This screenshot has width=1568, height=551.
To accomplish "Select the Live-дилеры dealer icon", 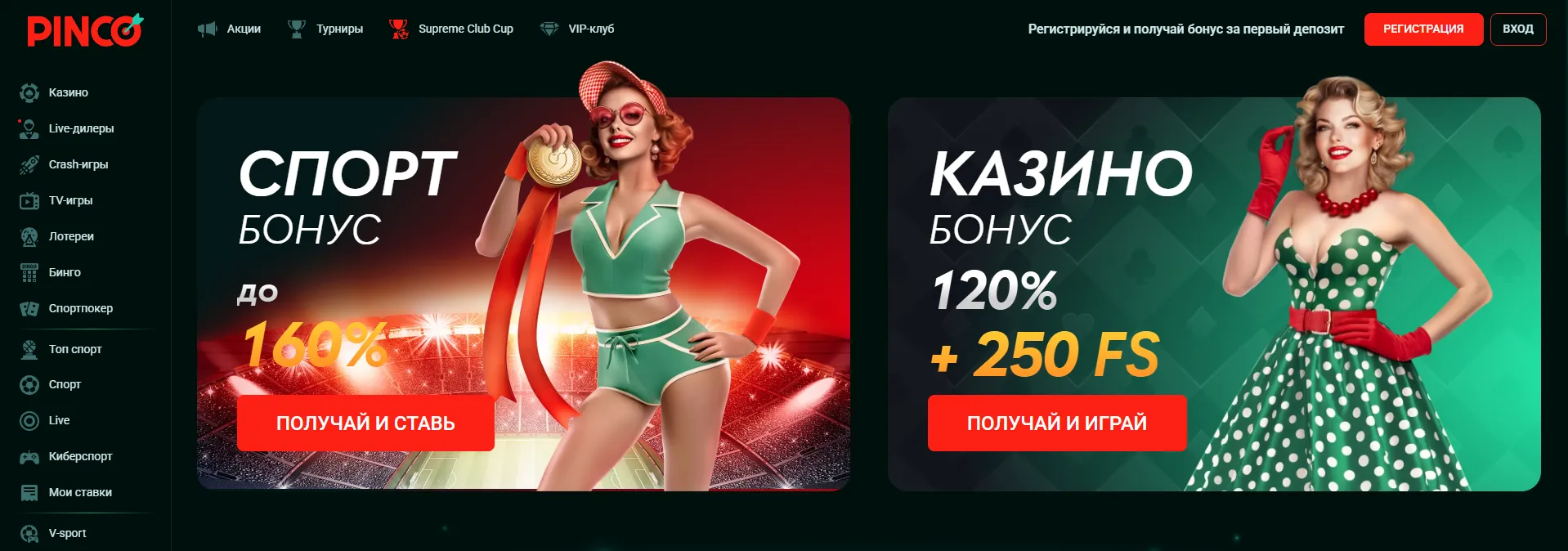I will pyautogui.click(x=29, y=128).
